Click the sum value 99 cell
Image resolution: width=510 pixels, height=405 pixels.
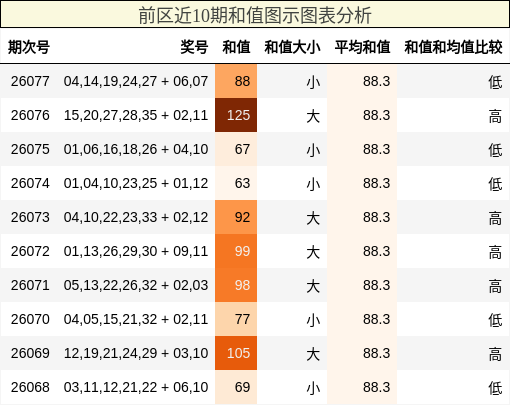pyautogui.click(x=236, y=251)
